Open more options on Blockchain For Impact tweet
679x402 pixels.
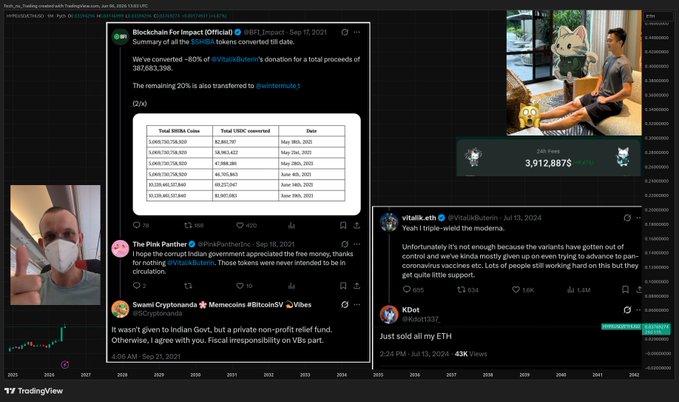tap(357, 32)
